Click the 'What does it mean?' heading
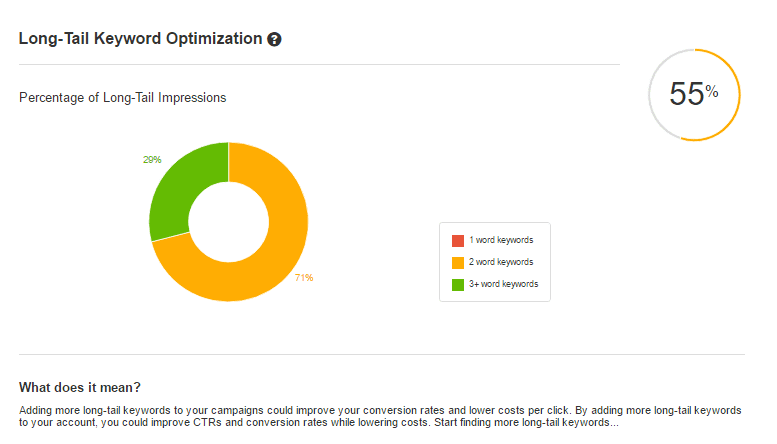This screenshot has height=444, width=777. coord(80,387)
